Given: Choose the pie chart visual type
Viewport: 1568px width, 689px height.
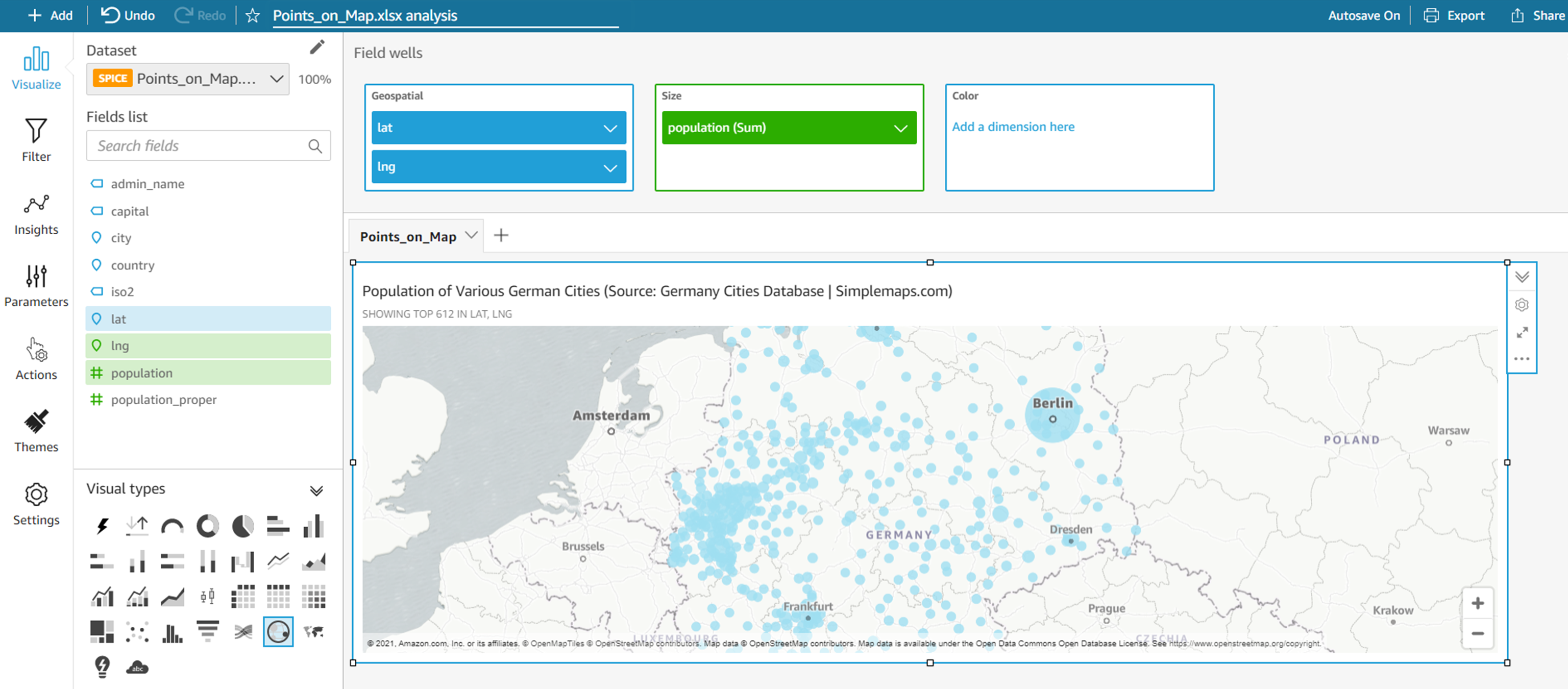Looking at the screenshot, I should (x=243, y=526).
